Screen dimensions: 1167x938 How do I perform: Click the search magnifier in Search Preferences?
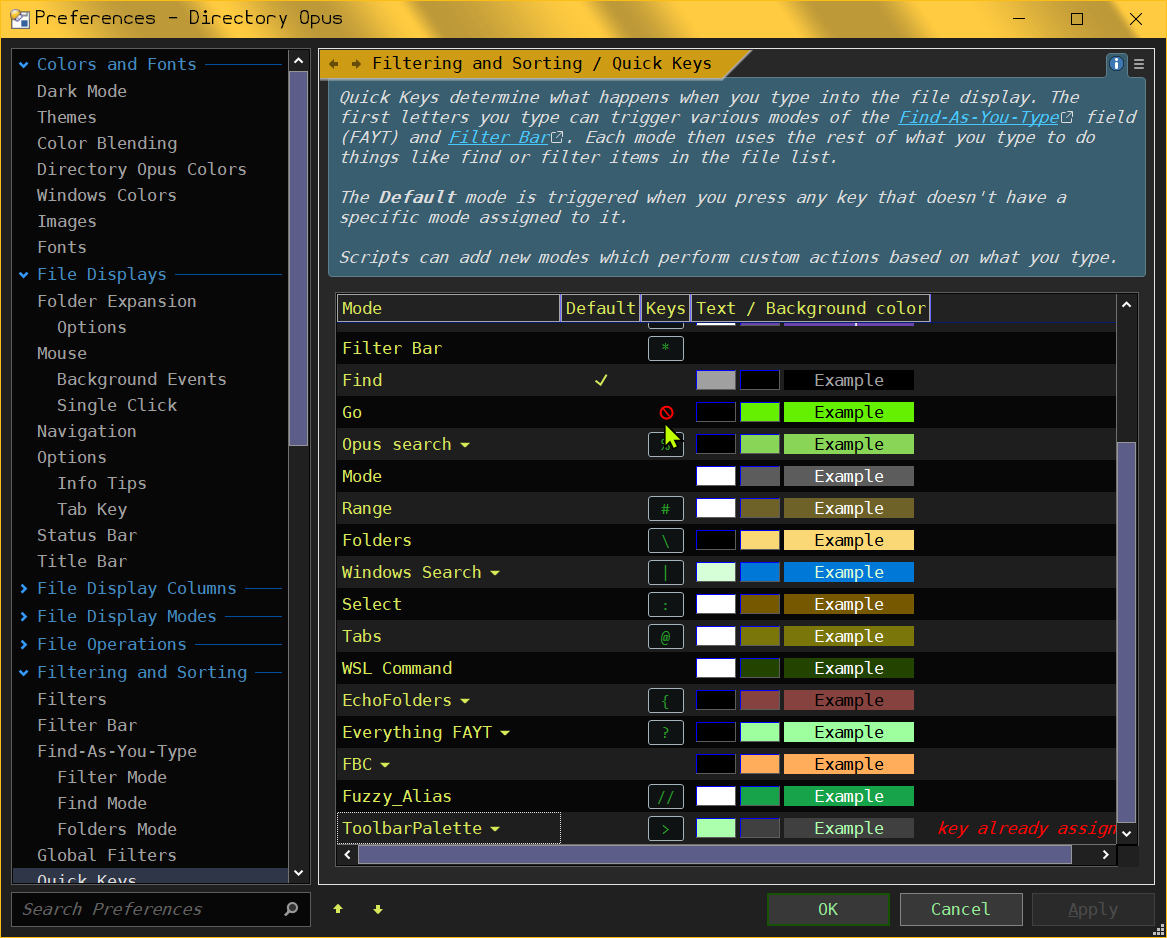291,909
